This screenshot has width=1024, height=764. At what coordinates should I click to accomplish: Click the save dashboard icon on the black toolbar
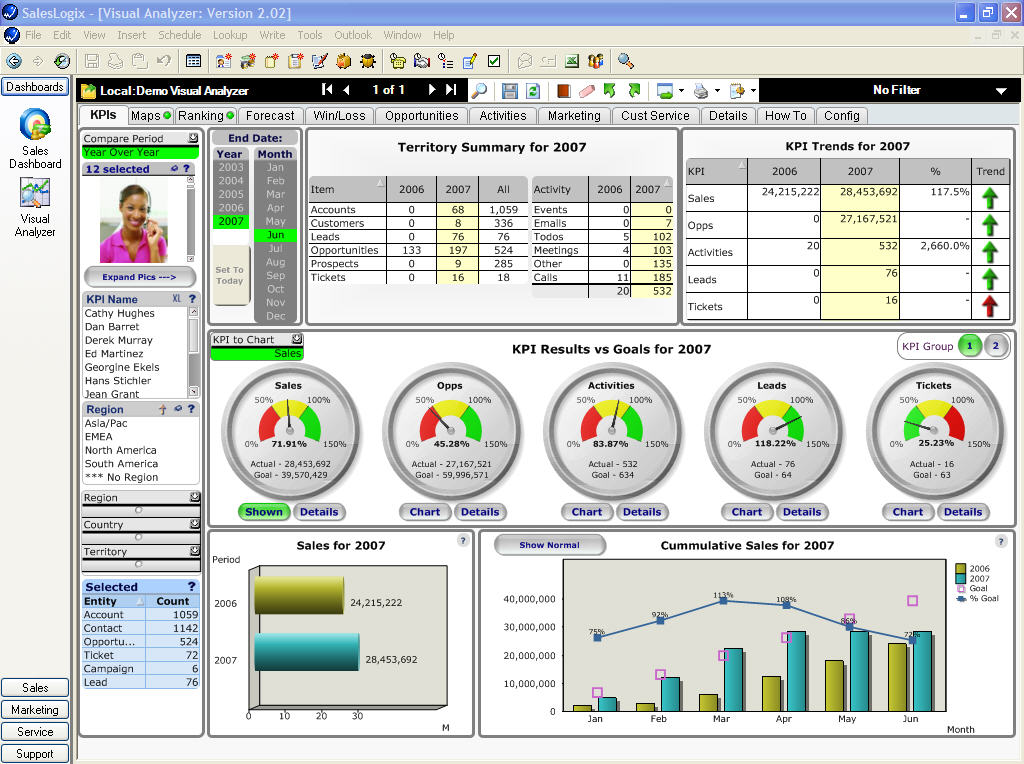pyautogui.click(x=510, y=90)
